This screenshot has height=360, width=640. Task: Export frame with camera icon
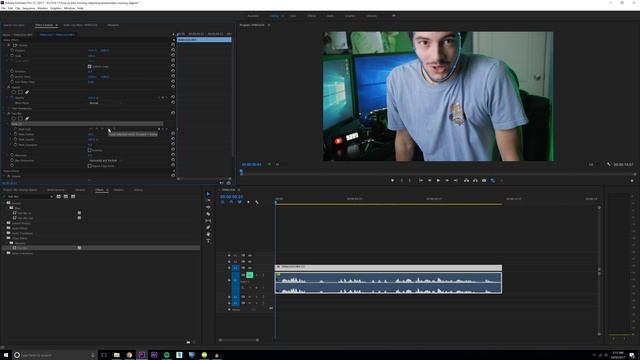[x=484, y=180]
